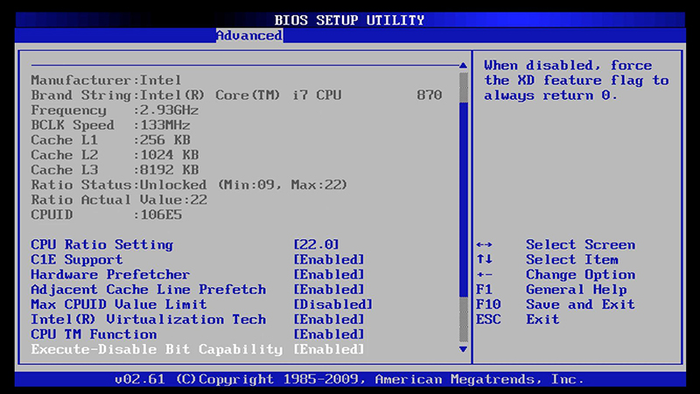This screenshot has height=394, width=700.
Task: Click ESC Exit label
Action: point(517,319)
